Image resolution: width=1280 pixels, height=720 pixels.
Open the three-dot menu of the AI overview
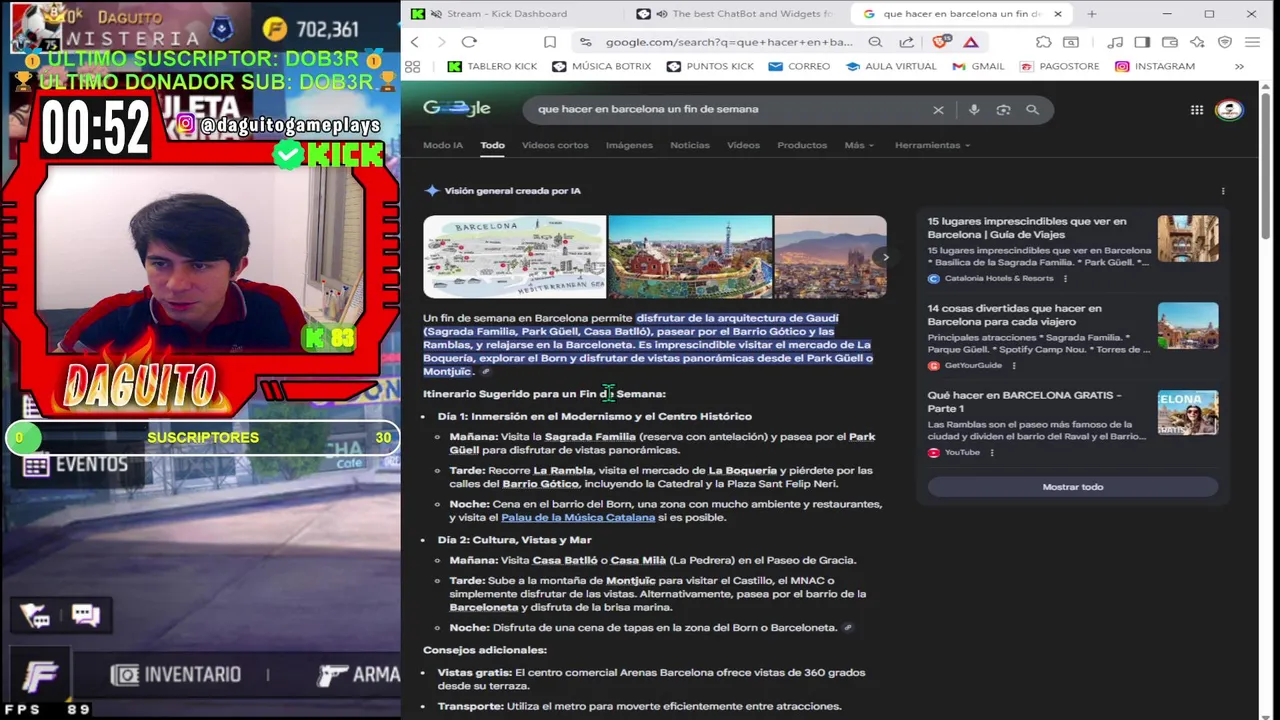click(1223, 191)
